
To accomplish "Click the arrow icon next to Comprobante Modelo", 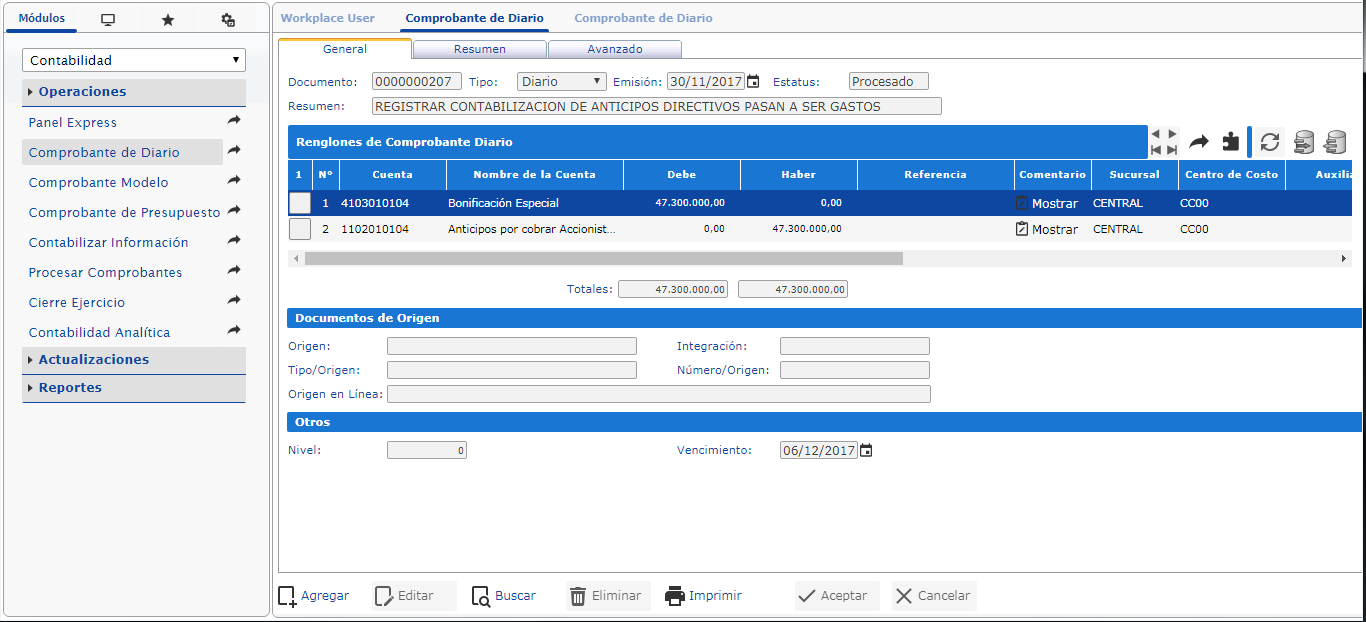I will click(234, 181).
